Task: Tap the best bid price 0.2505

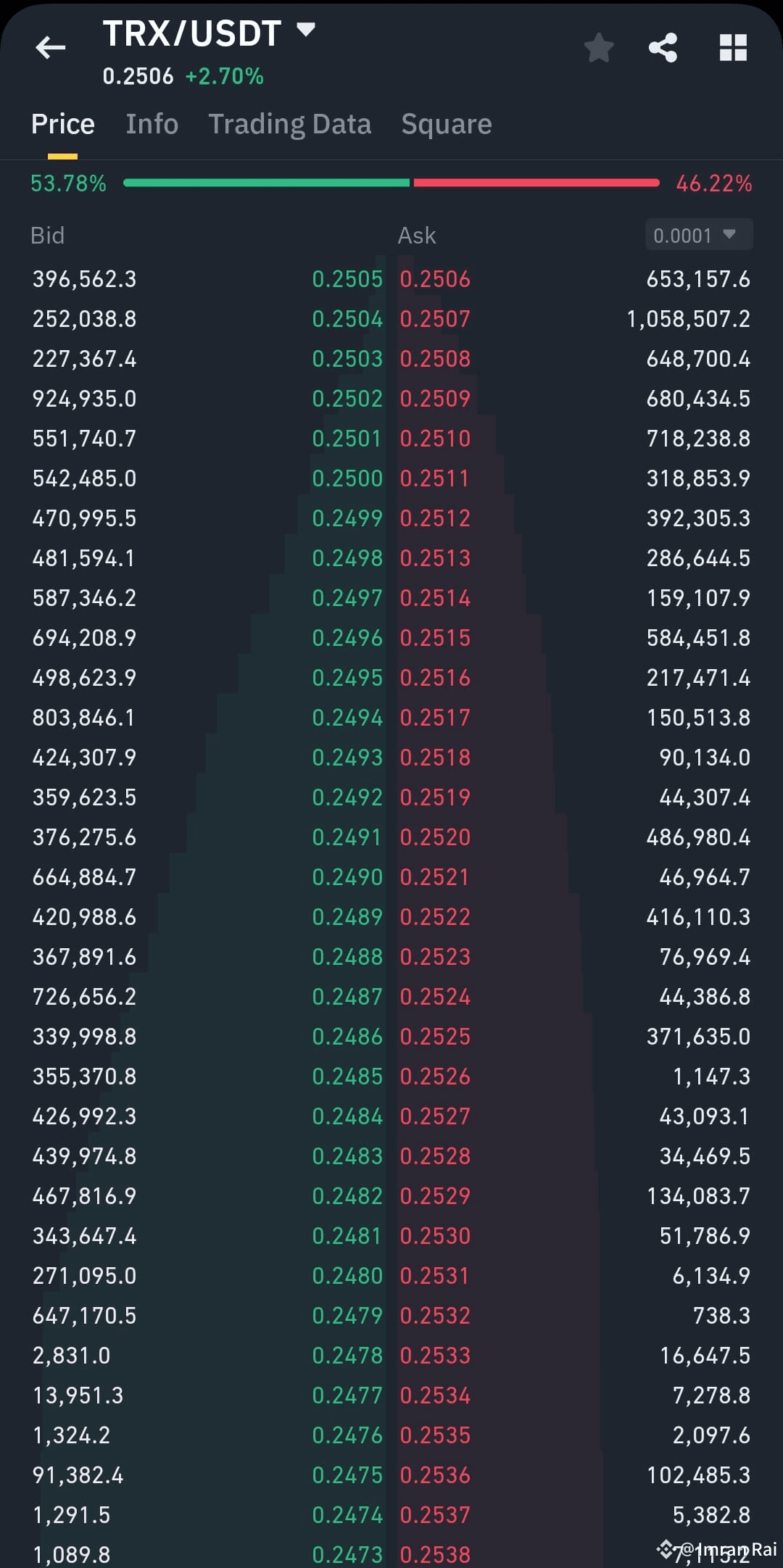Action: 348,278
